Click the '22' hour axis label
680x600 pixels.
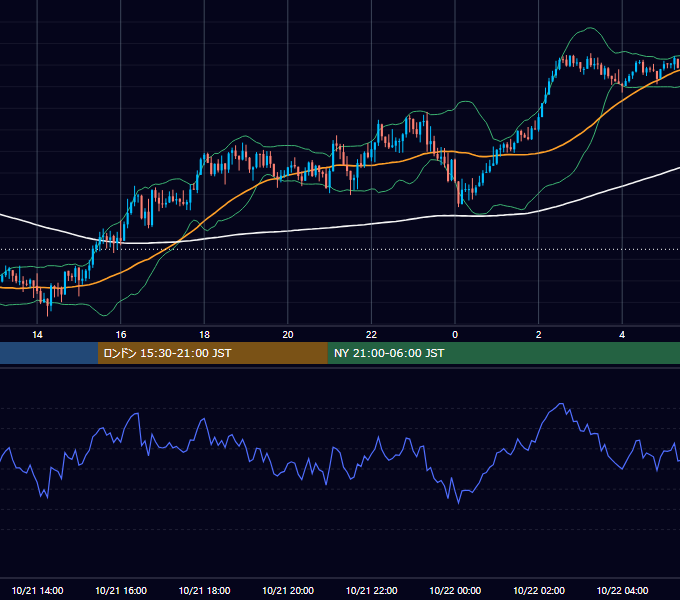[x=371, y=335]
